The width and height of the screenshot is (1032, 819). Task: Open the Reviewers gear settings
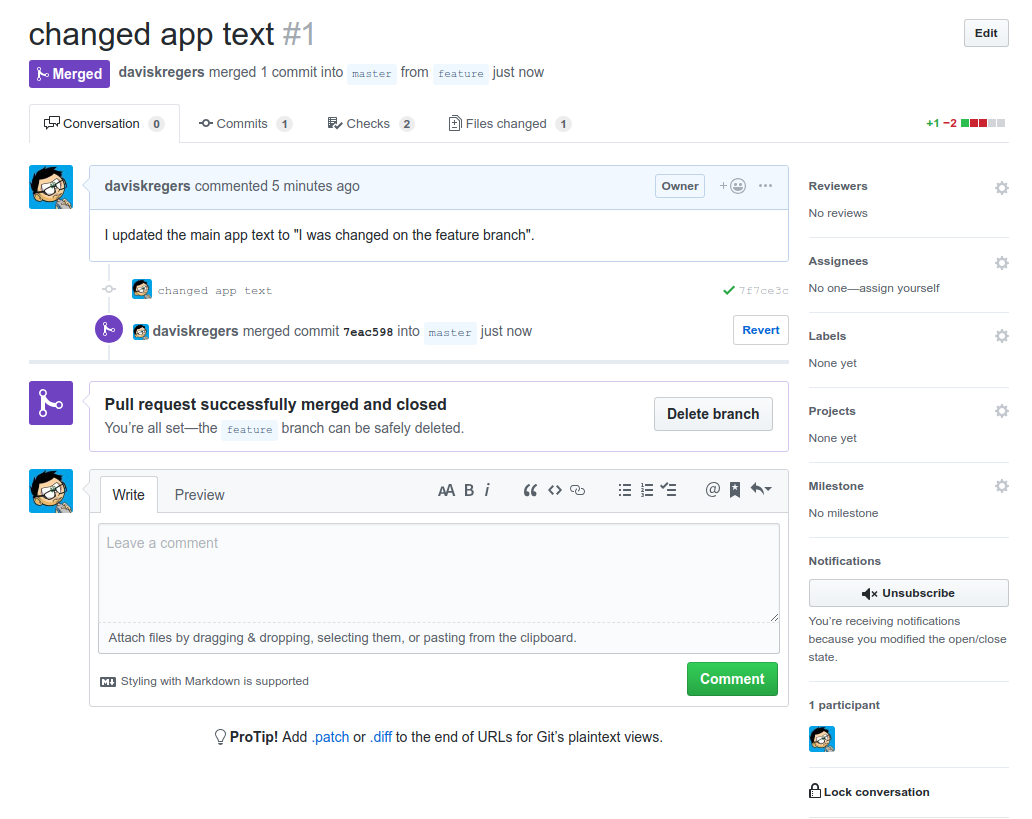pos(1001,188)
